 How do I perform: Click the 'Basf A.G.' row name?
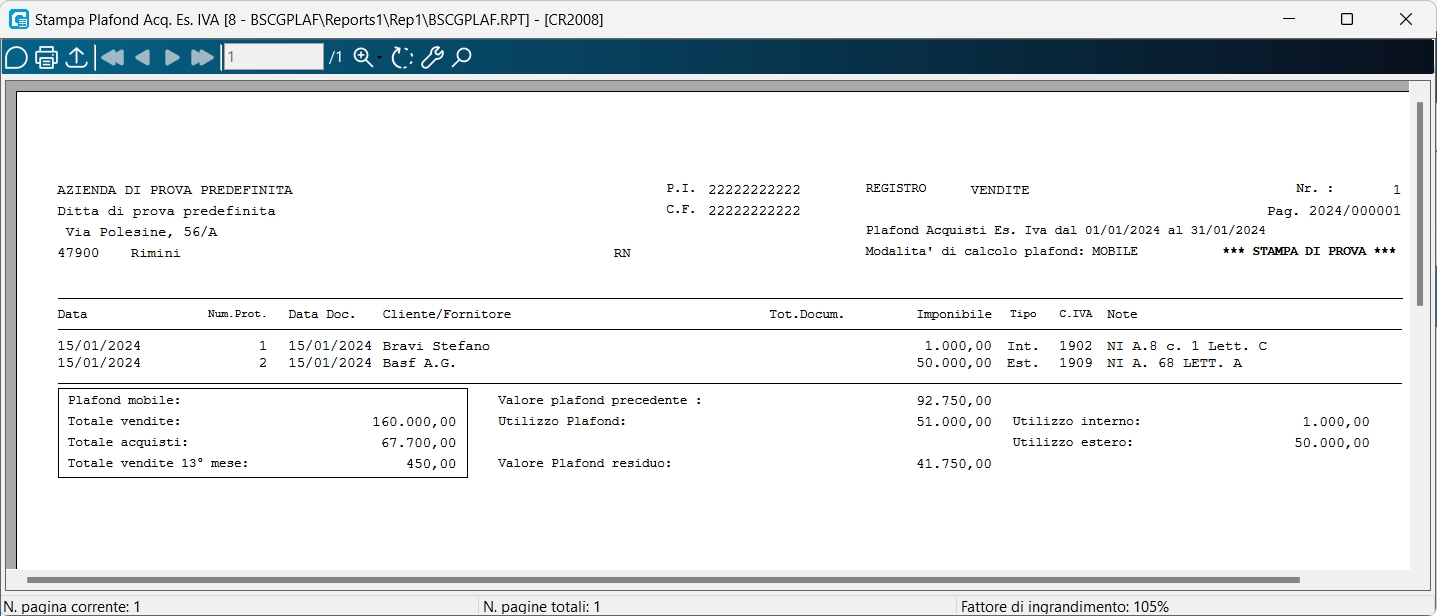point(419,363)
